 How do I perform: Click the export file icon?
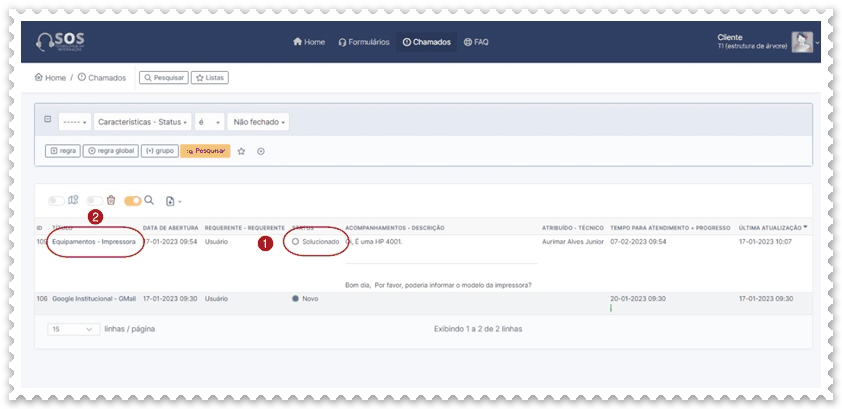click(x=172, y=201)
